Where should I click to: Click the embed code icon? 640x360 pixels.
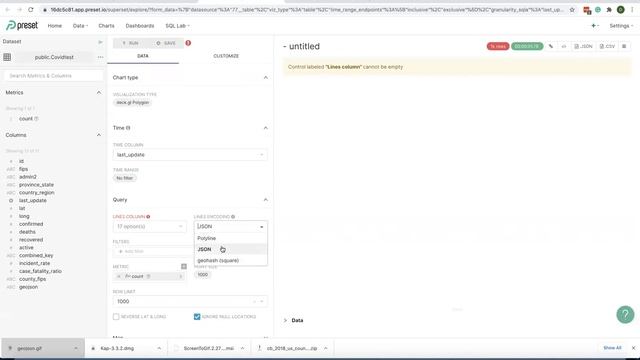(x=564, y=47)
